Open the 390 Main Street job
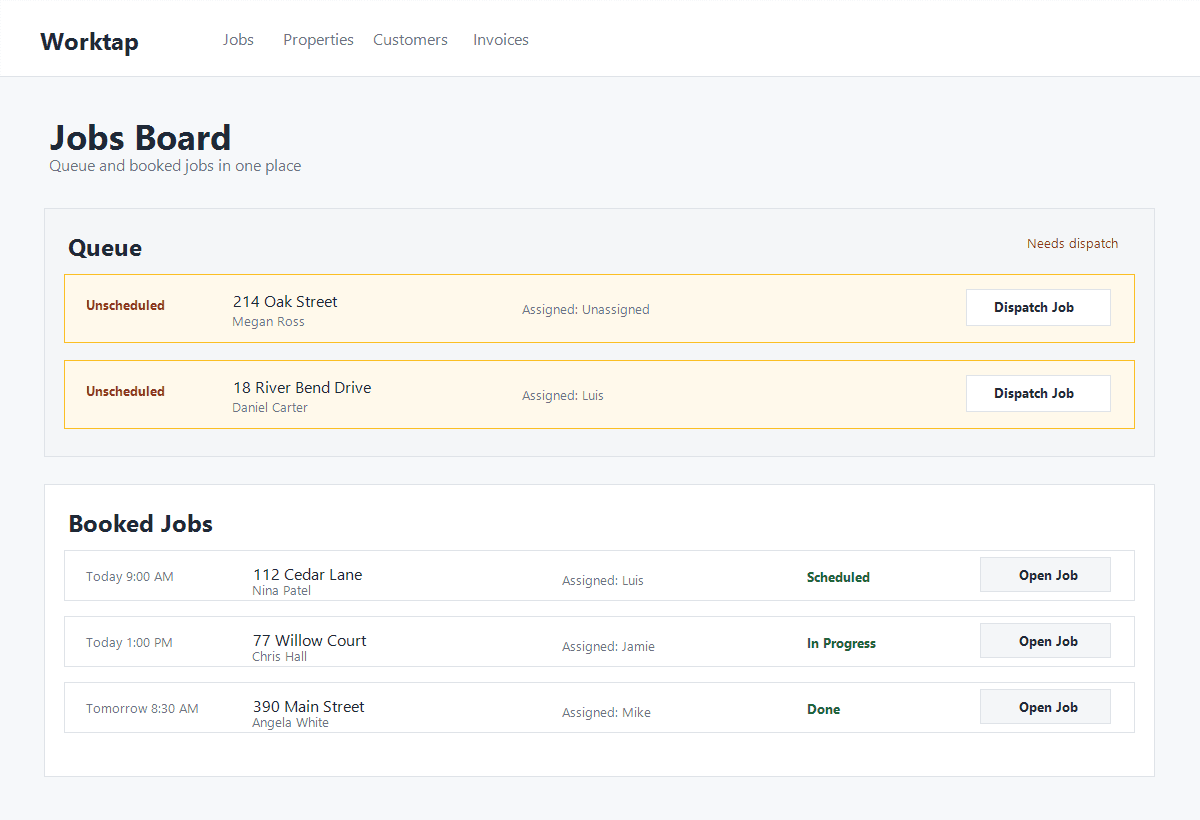 pyautogui.click(x=1045, y=706)
